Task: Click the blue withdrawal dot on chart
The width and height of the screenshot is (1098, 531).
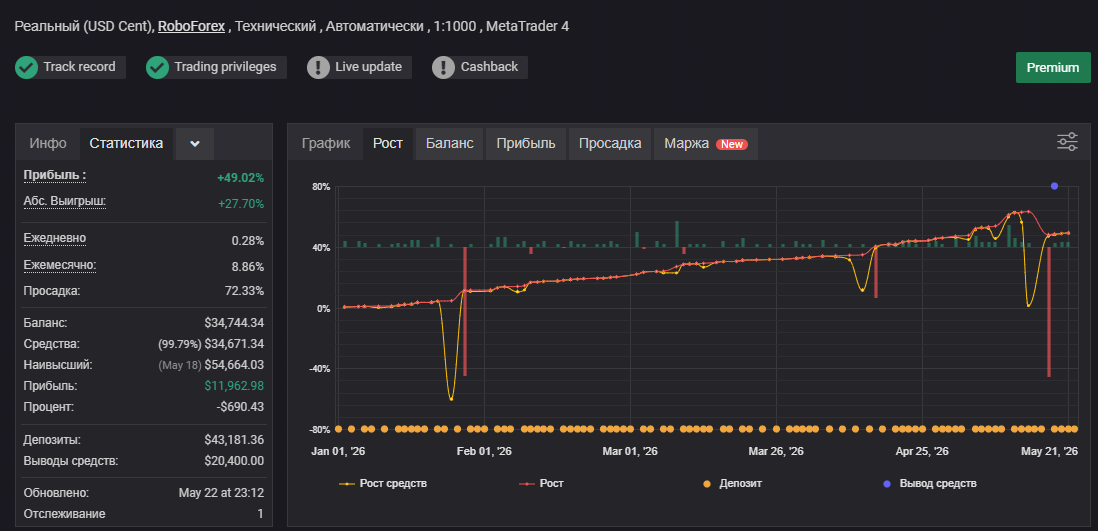Action: point(1054,186)
